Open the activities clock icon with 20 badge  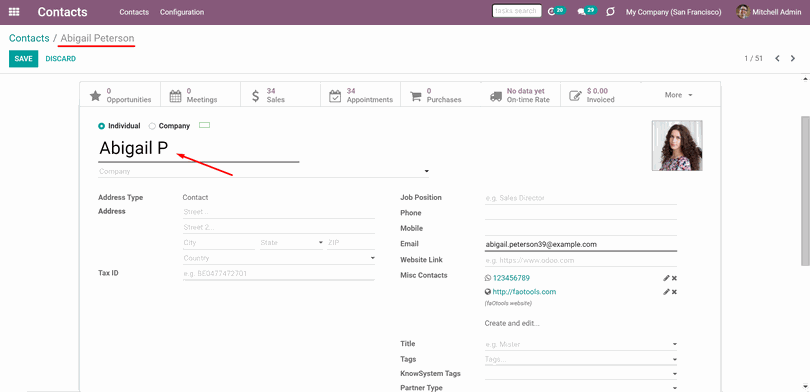[x=551, y=11]
